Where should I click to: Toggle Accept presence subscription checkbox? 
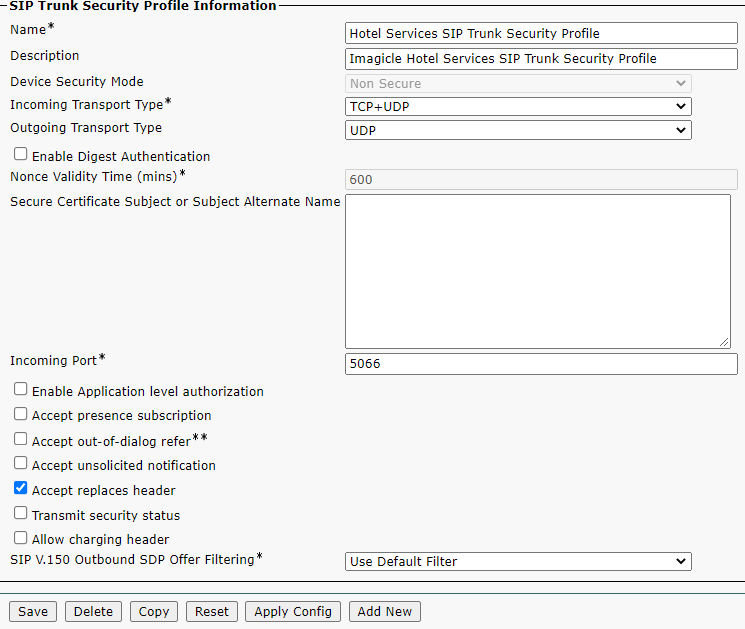(x=20, y=414)
